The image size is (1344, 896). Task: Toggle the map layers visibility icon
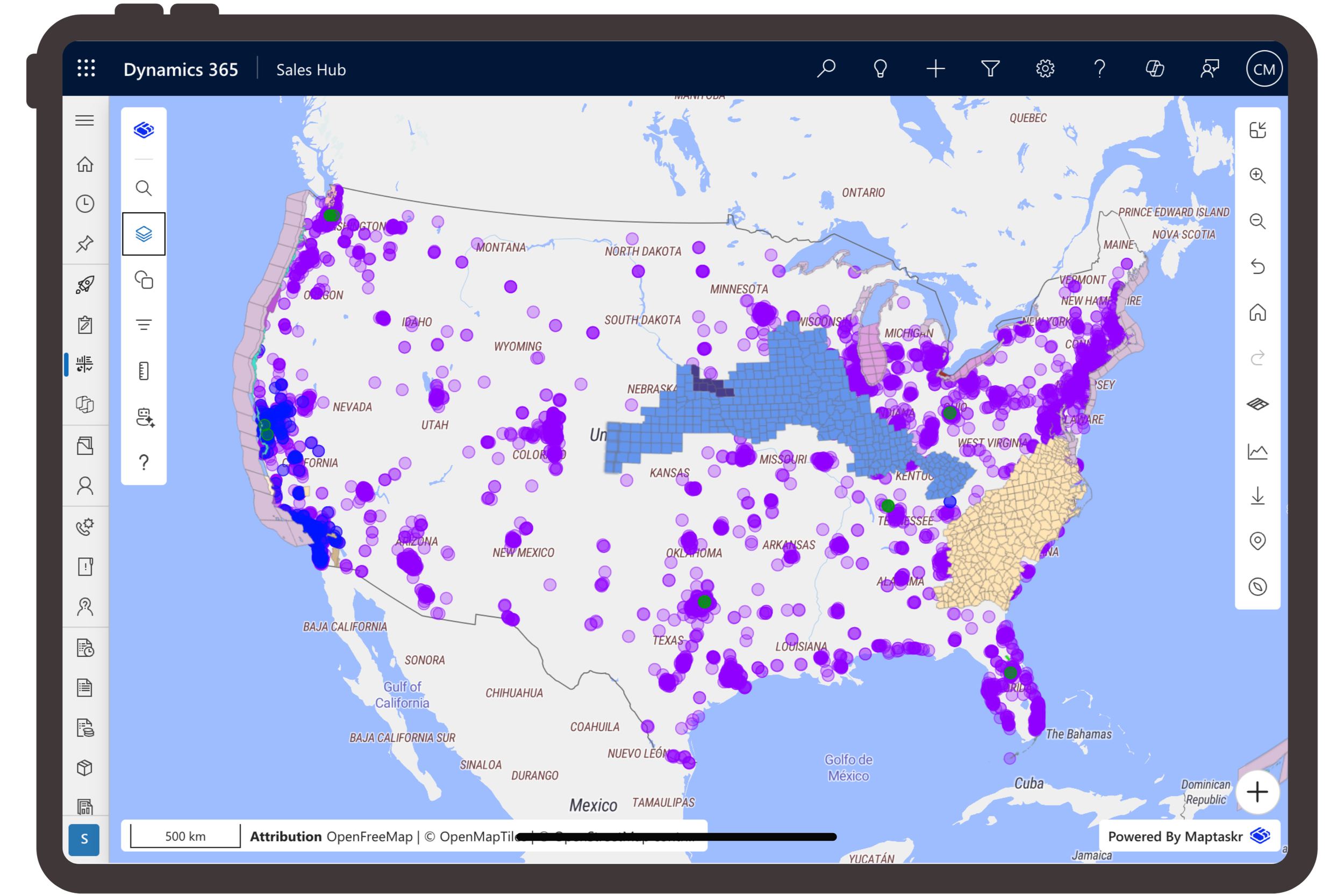tap(1257, 404)
